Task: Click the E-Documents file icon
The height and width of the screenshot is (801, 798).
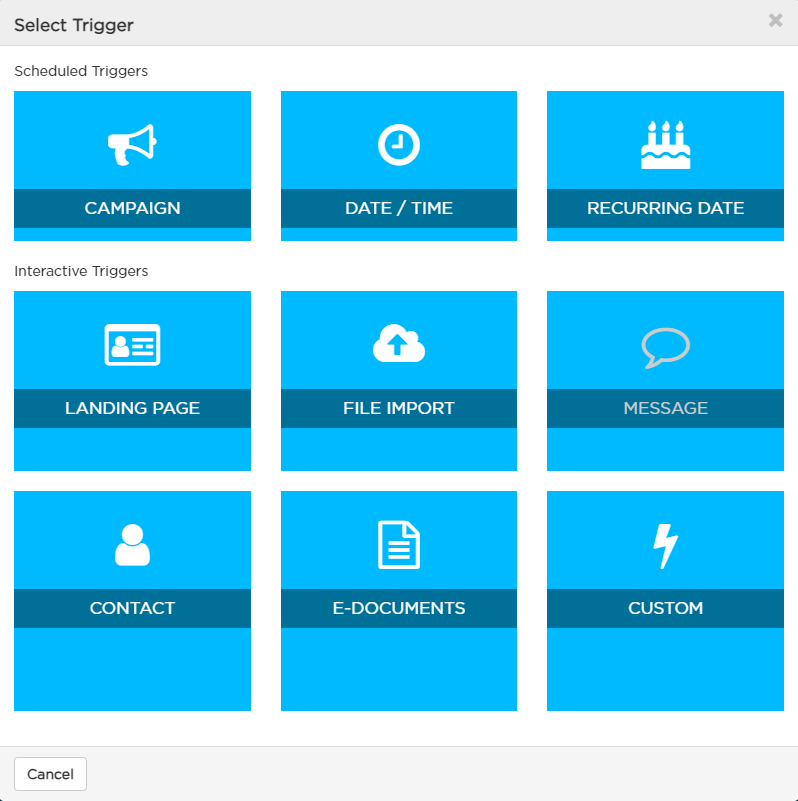Action: click(398, 545)
